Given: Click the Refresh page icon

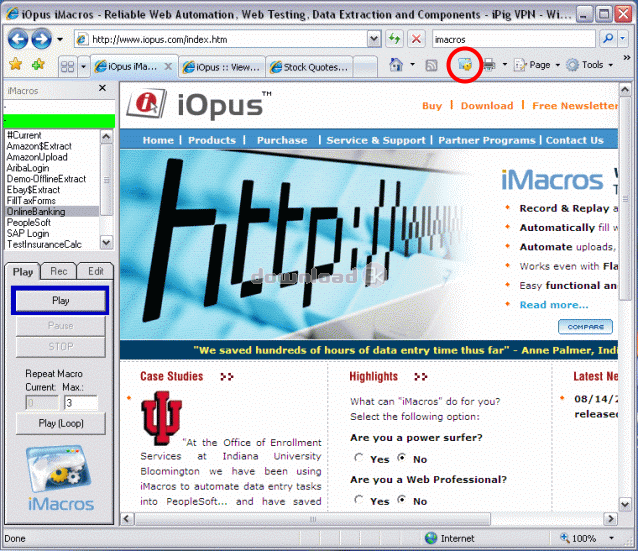Looking at the screenshot, I should pos(394,38).
